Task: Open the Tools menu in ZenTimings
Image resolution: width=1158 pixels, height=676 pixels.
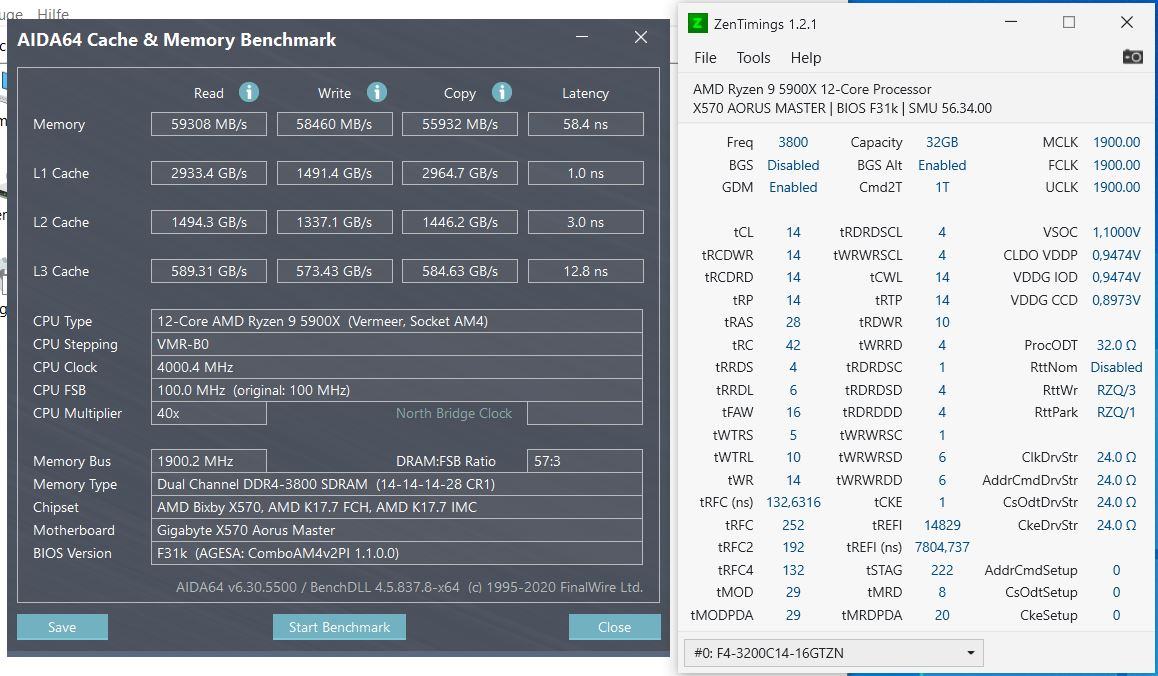Action: pos(753,58)
